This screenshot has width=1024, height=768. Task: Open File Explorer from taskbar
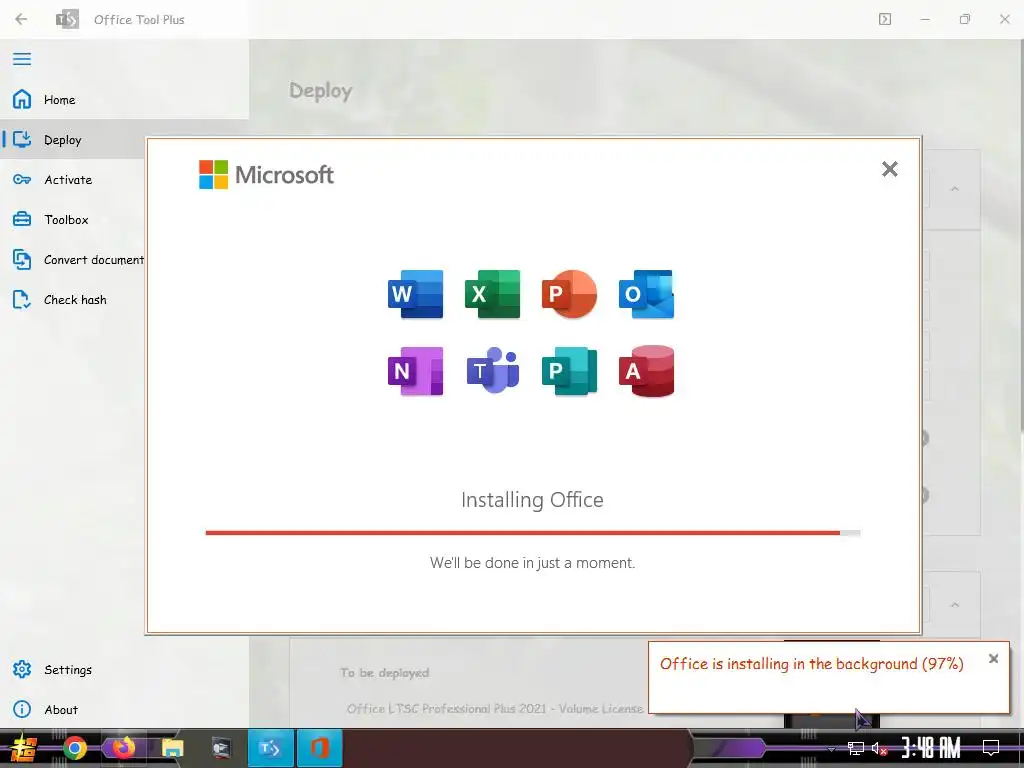coord(172,748)
